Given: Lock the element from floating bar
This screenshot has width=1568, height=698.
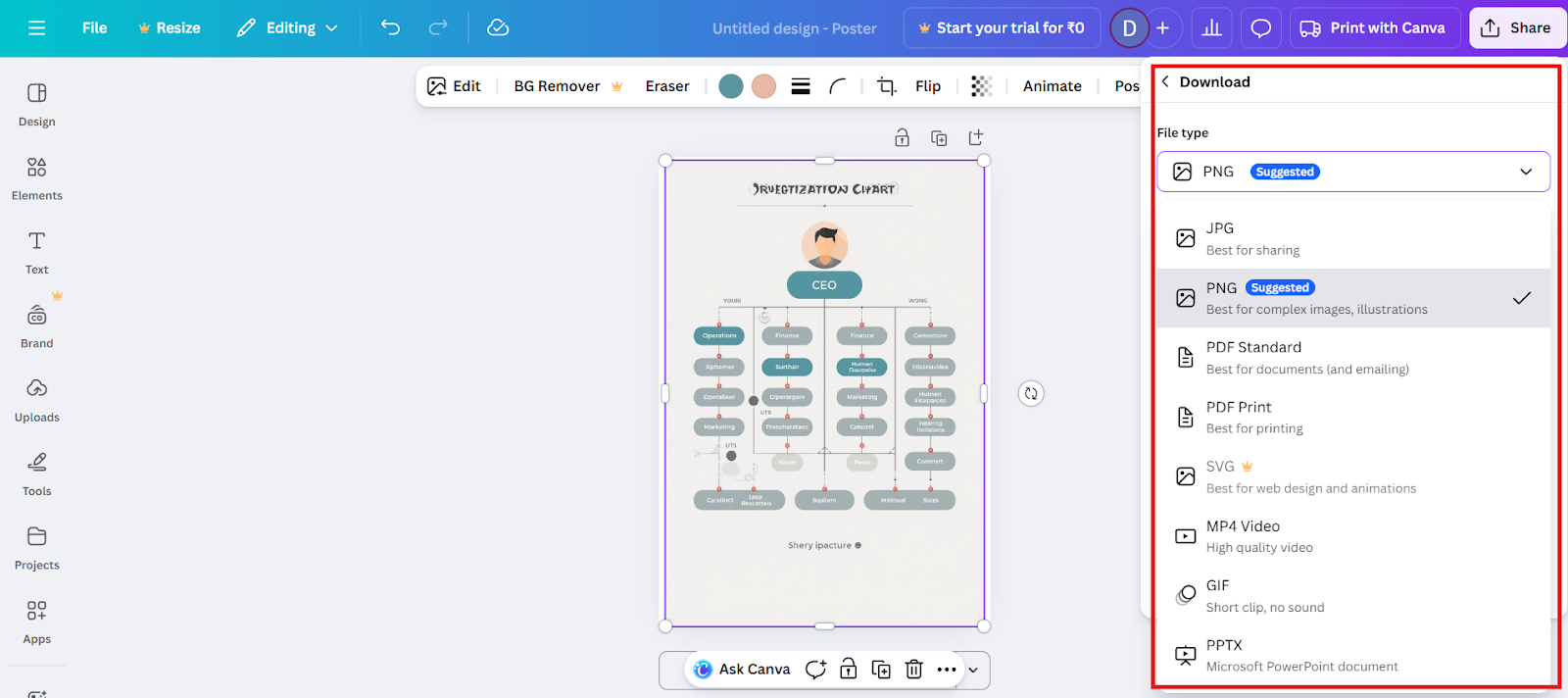Looking at the screenshot, I should tap(849, 670).
